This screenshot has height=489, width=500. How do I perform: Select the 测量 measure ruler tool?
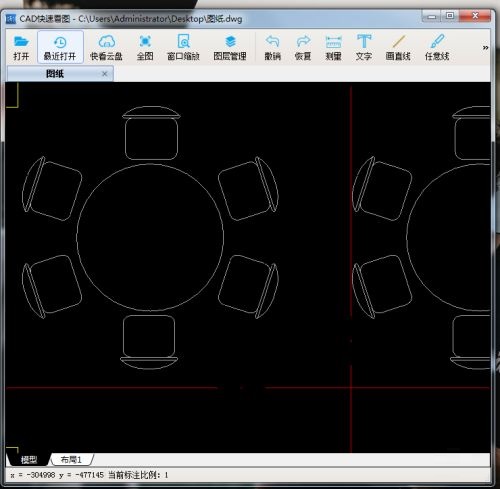point(333,48)
